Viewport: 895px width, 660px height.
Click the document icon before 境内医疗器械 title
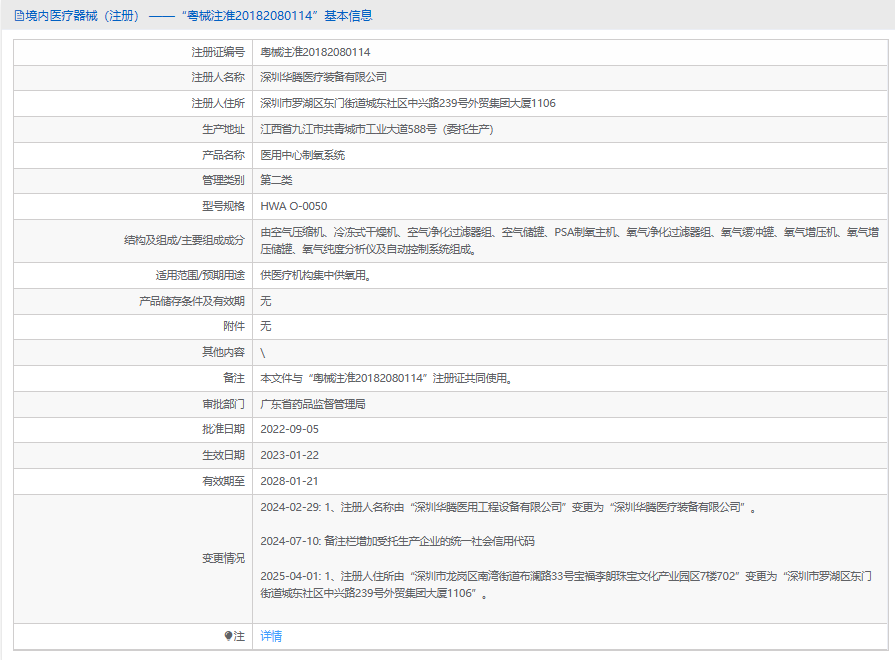click(x=19, y=16)
